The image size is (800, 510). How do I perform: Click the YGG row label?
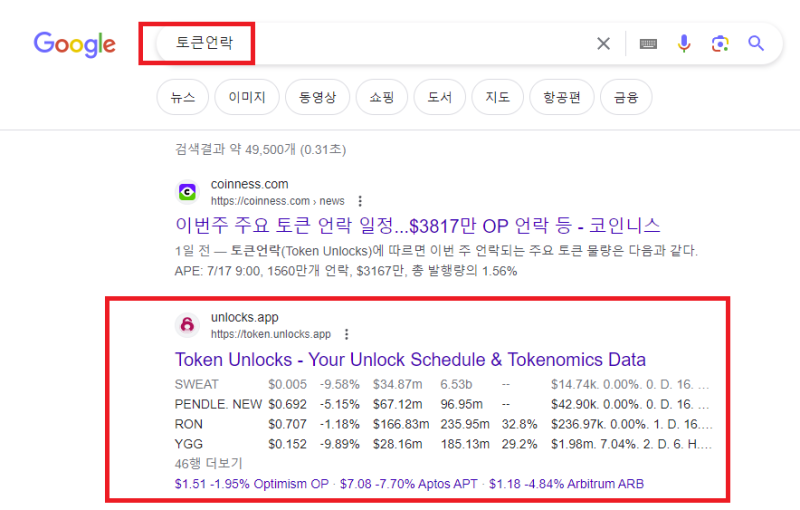coord(189,444)
